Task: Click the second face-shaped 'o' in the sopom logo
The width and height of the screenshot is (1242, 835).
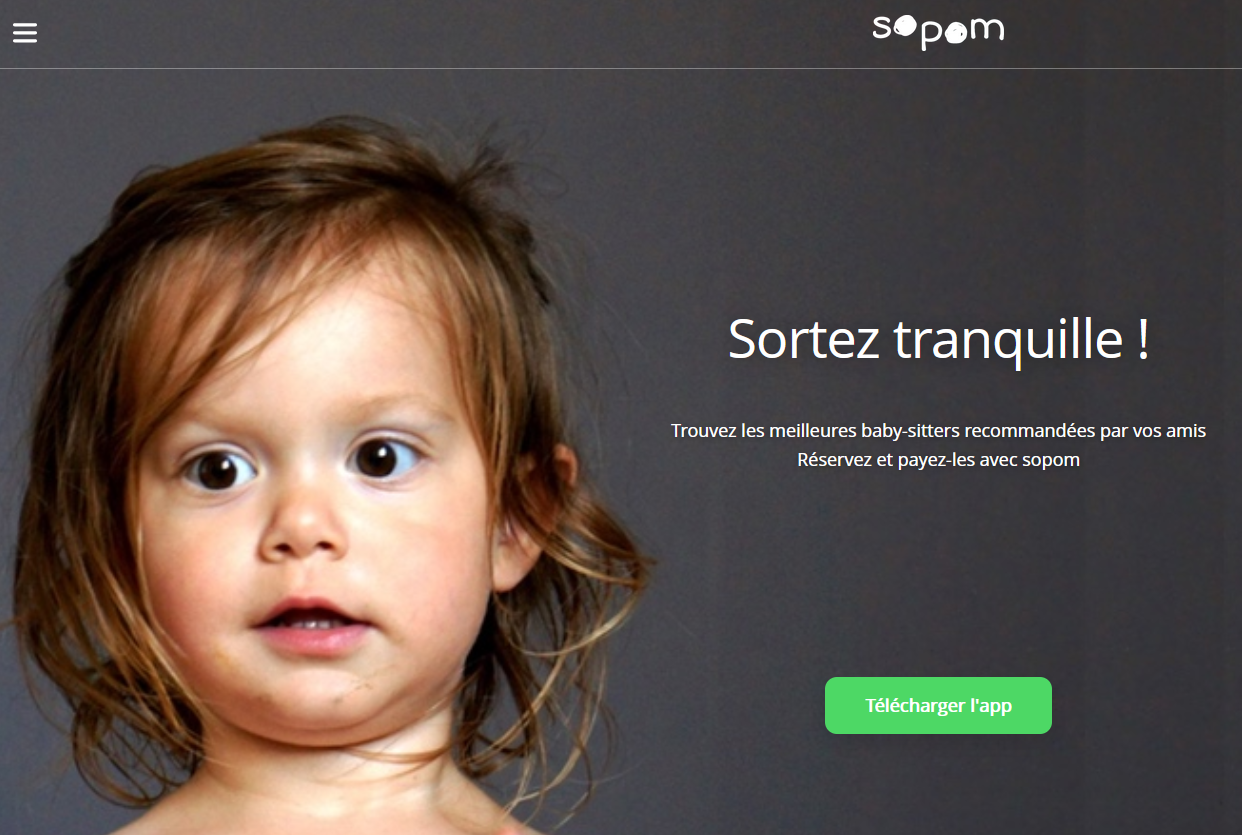Action: tap(956, 33)
